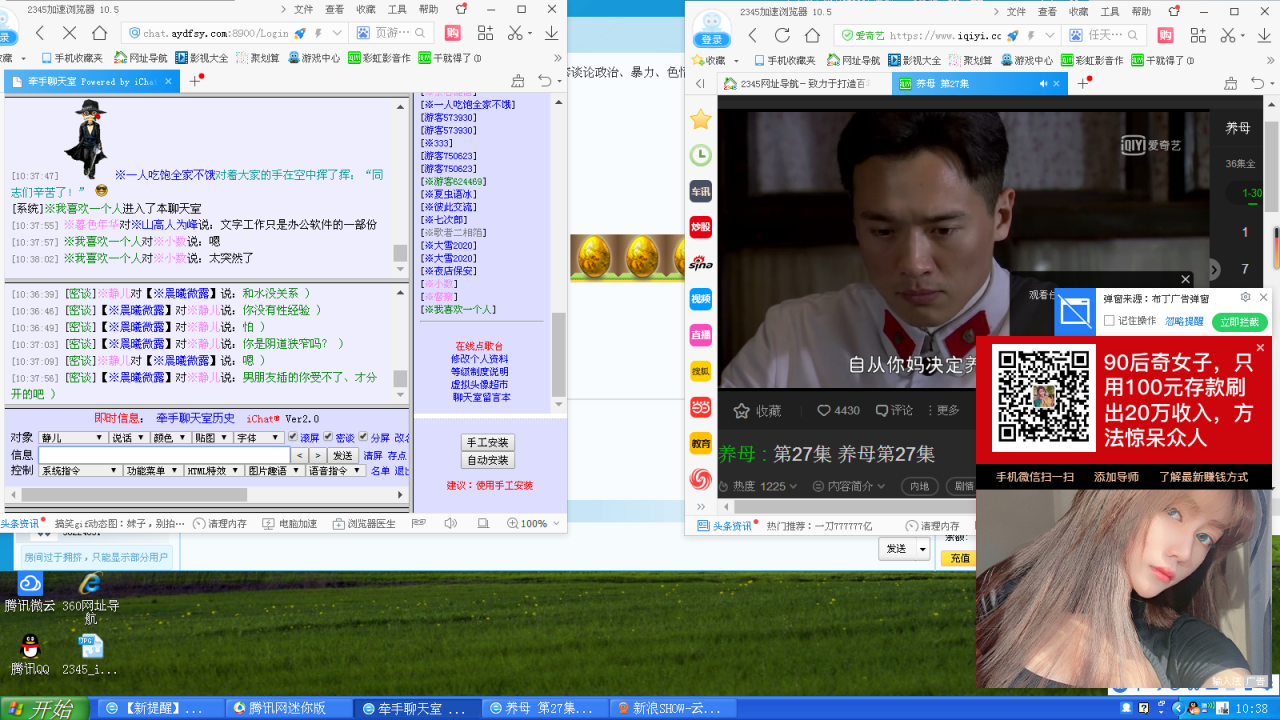Viewport: 1280px width, 720px height.
Task: Open 视频 sidebar icon
Action: (x=701, y=299)
